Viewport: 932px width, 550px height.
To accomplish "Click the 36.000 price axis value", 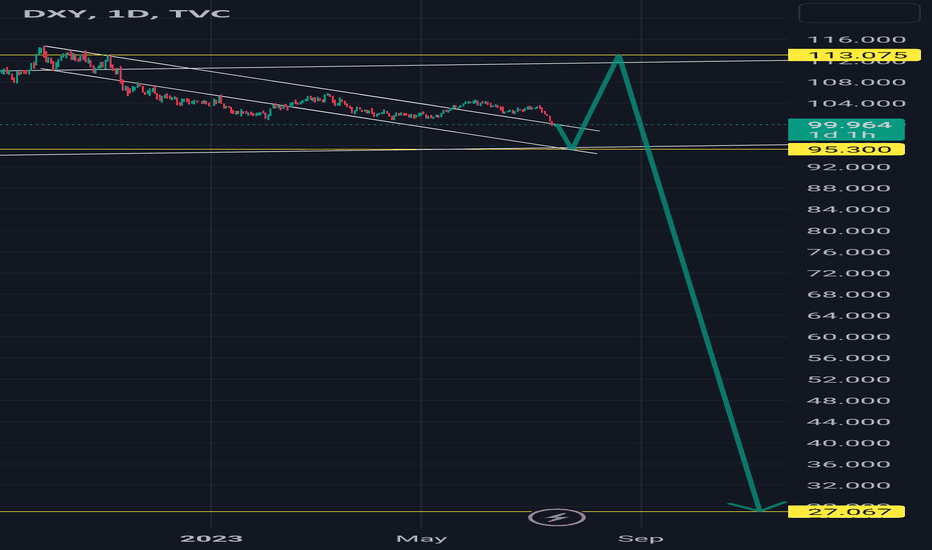I will coord(849,464).
